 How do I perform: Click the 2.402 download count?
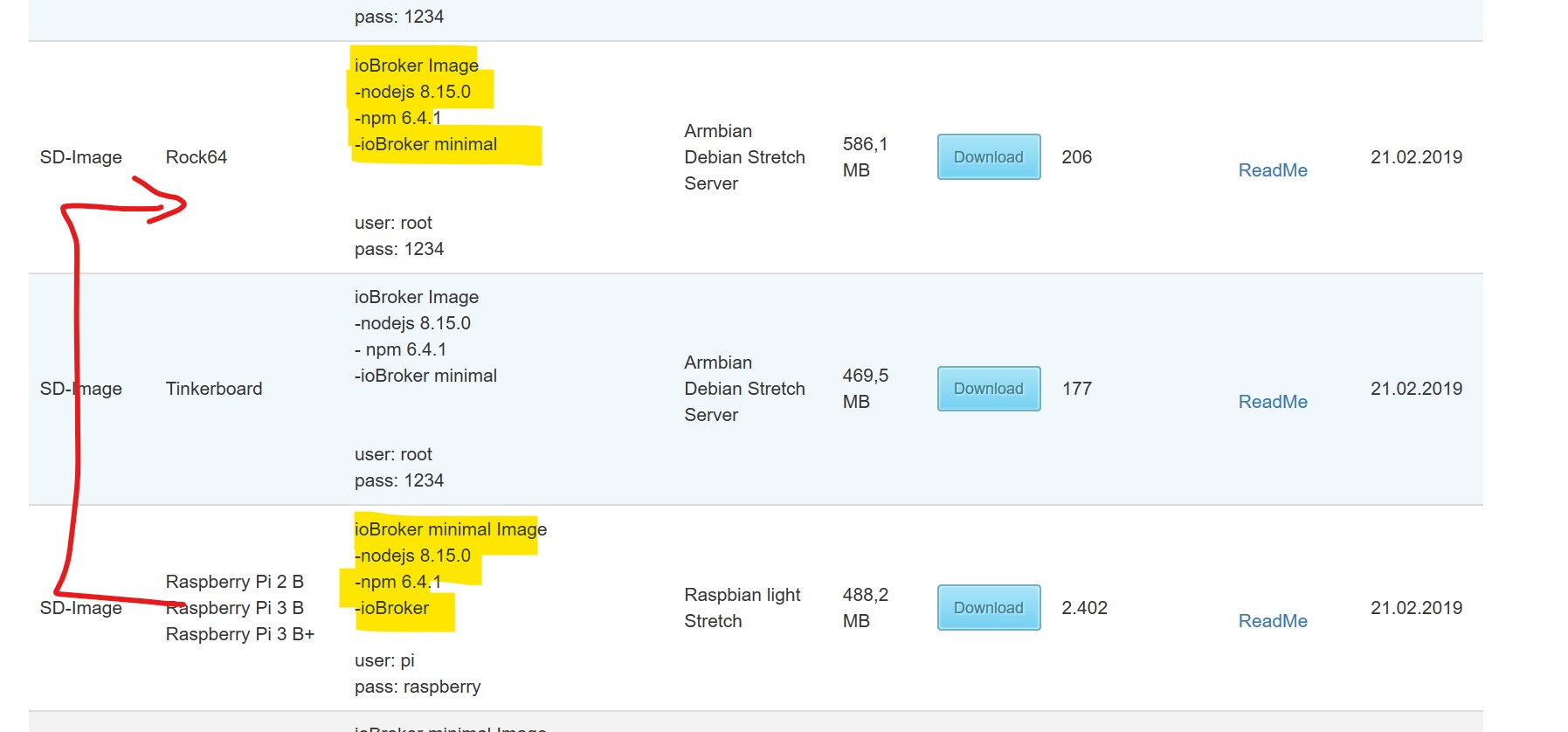point(1084,608)
